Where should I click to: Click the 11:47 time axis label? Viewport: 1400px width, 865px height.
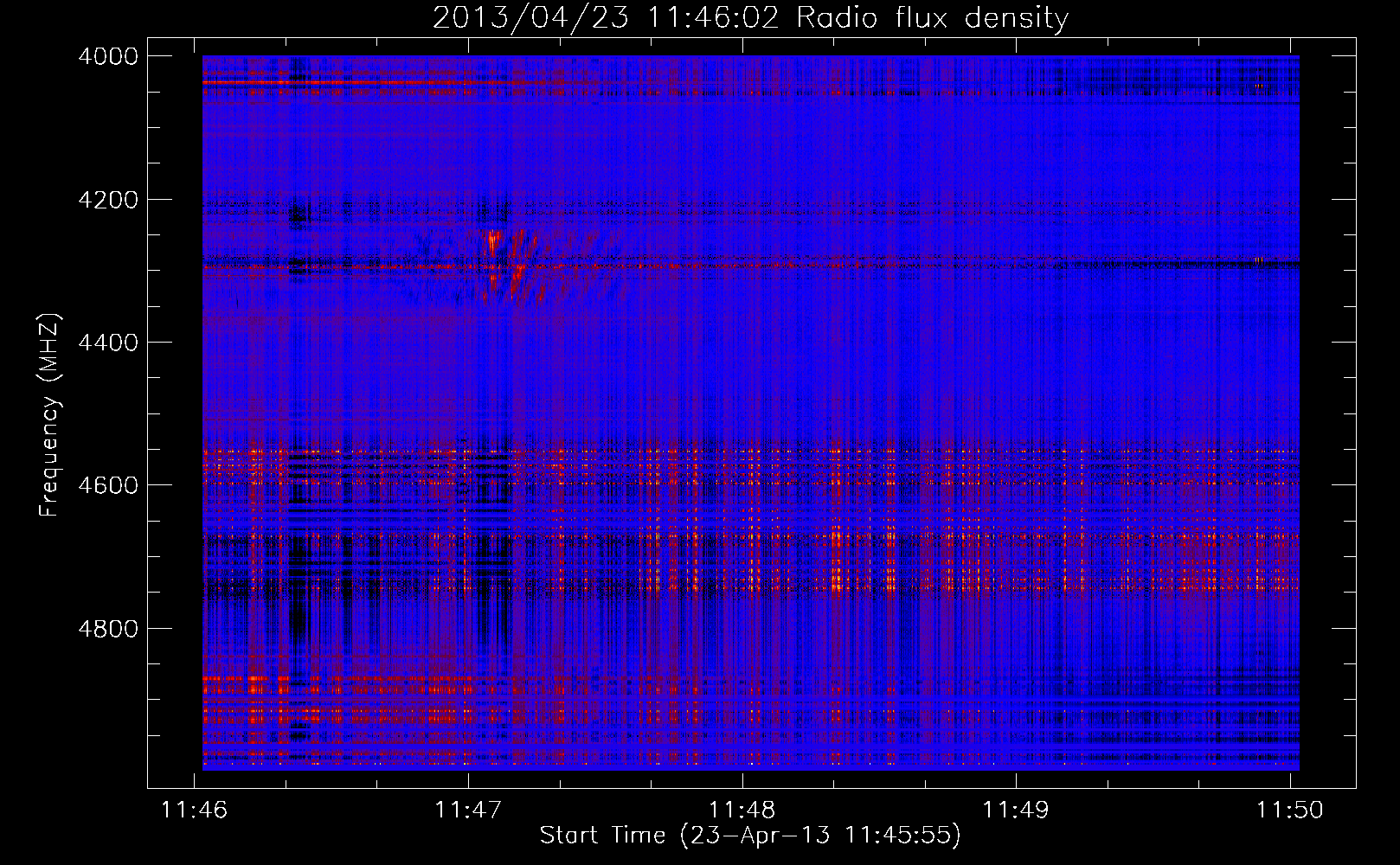(x=468, y=811)
